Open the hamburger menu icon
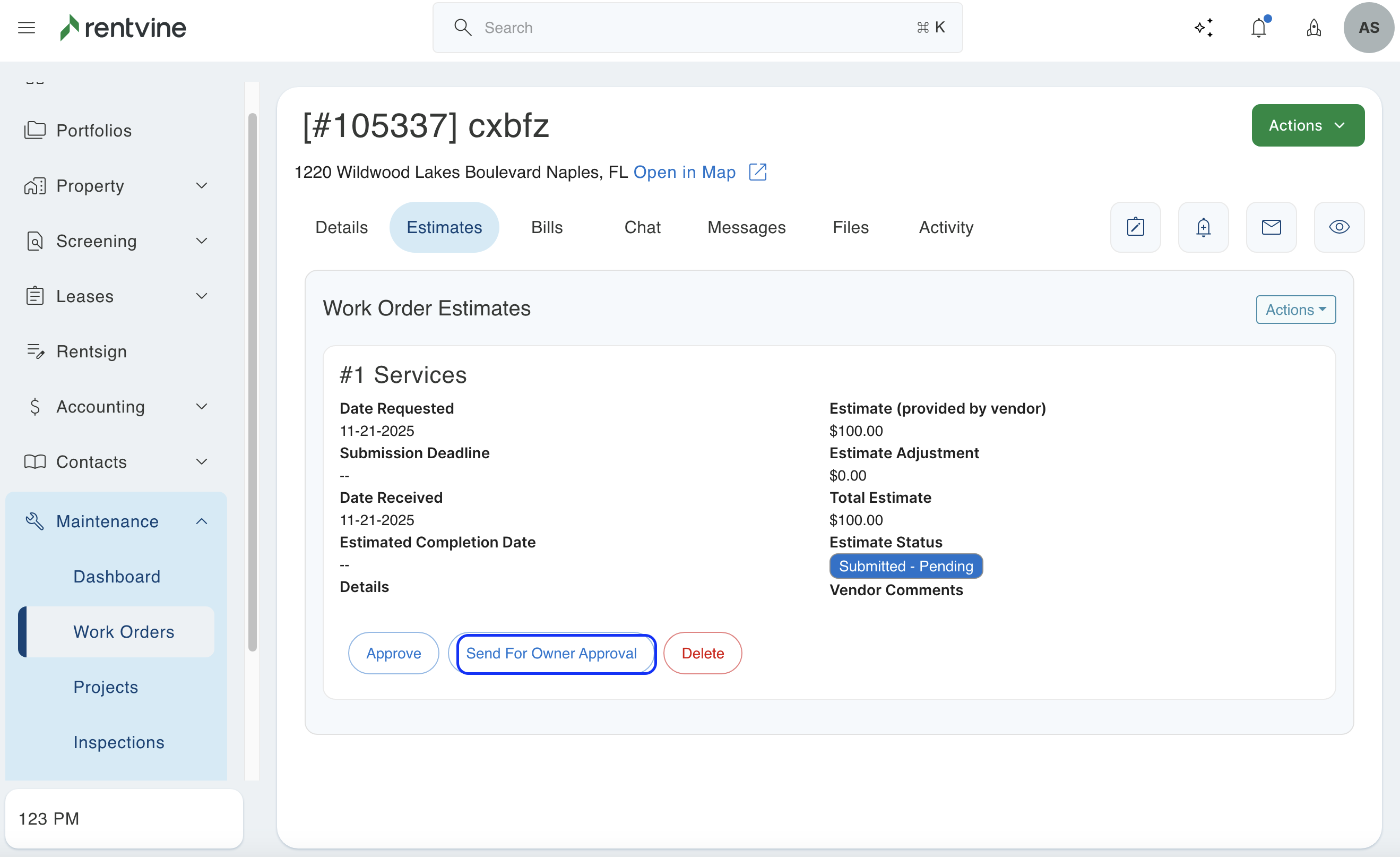 (26, 27)
